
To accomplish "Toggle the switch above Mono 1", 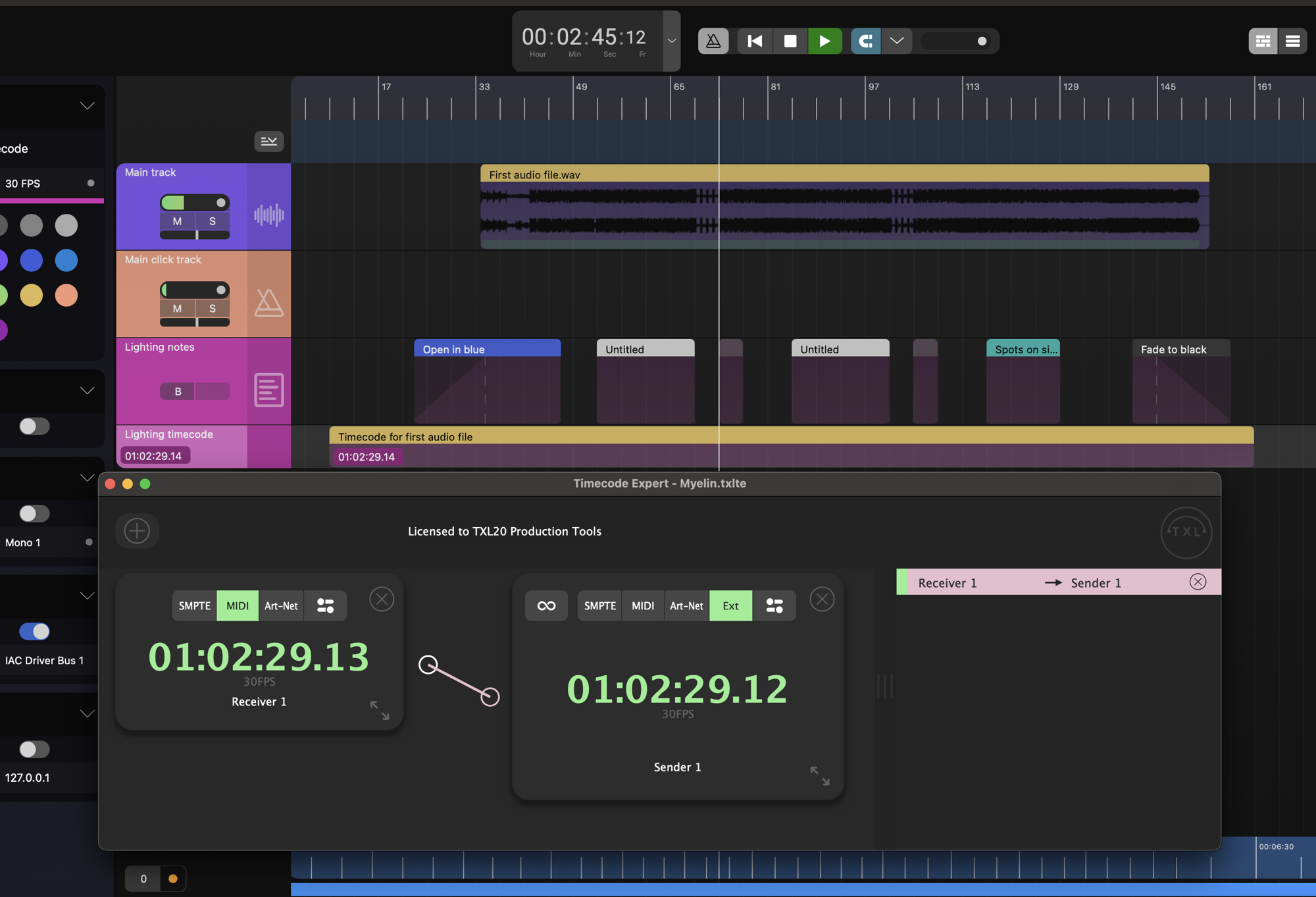I will (34, 513).
